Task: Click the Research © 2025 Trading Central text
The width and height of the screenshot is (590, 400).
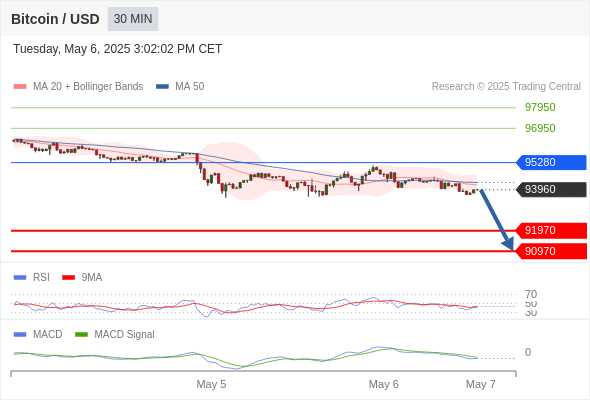Action: pyautogui.click(x=506, y=87)
